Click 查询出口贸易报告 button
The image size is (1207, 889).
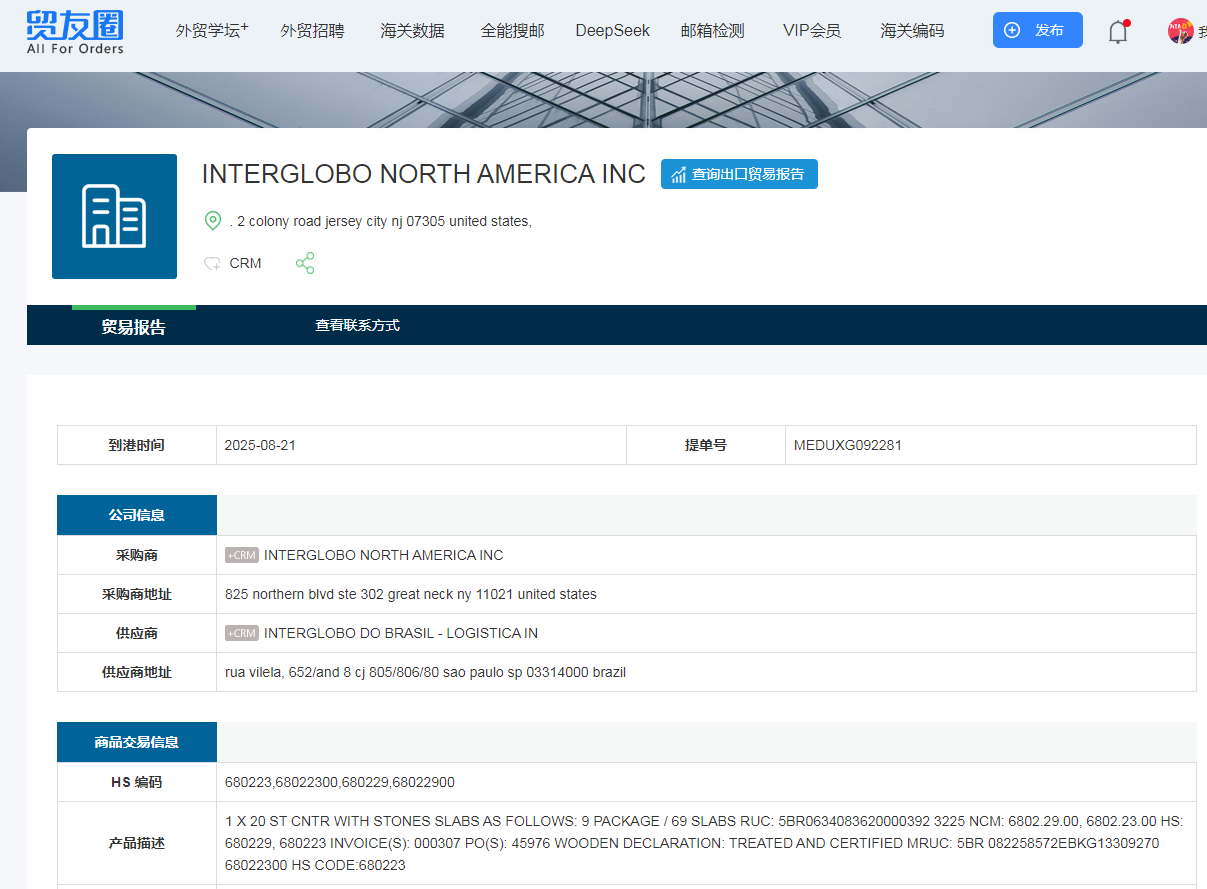pyautogui.click(x=739, y=174)
